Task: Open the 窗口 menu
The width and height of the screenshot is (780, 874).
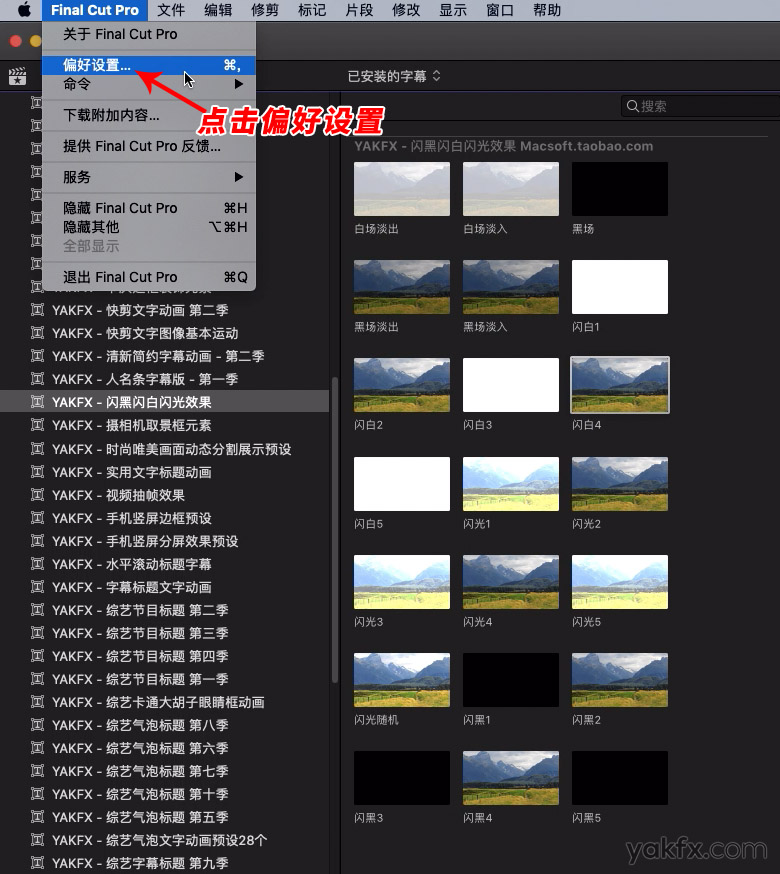Action: pyautogui.click(x=500, y=10)
